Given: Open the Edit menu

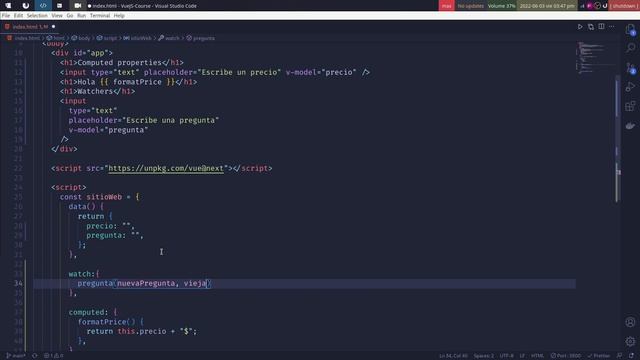Looking at the screenshot, I should [x=18, y=16].
